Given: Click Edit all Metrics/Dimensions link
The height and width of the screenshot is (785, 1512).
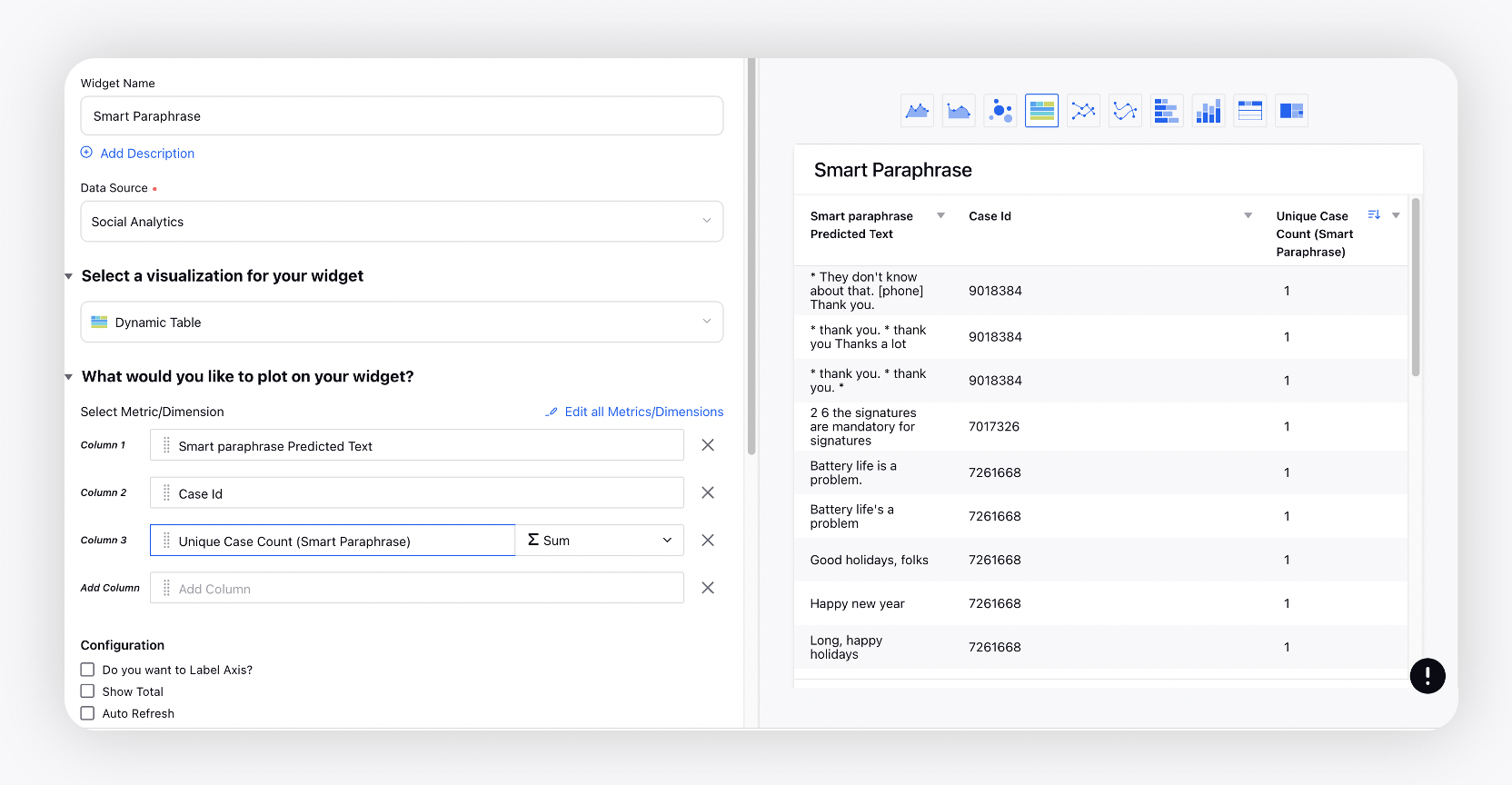Looking at the screenshot, I should tap(644, 412).
